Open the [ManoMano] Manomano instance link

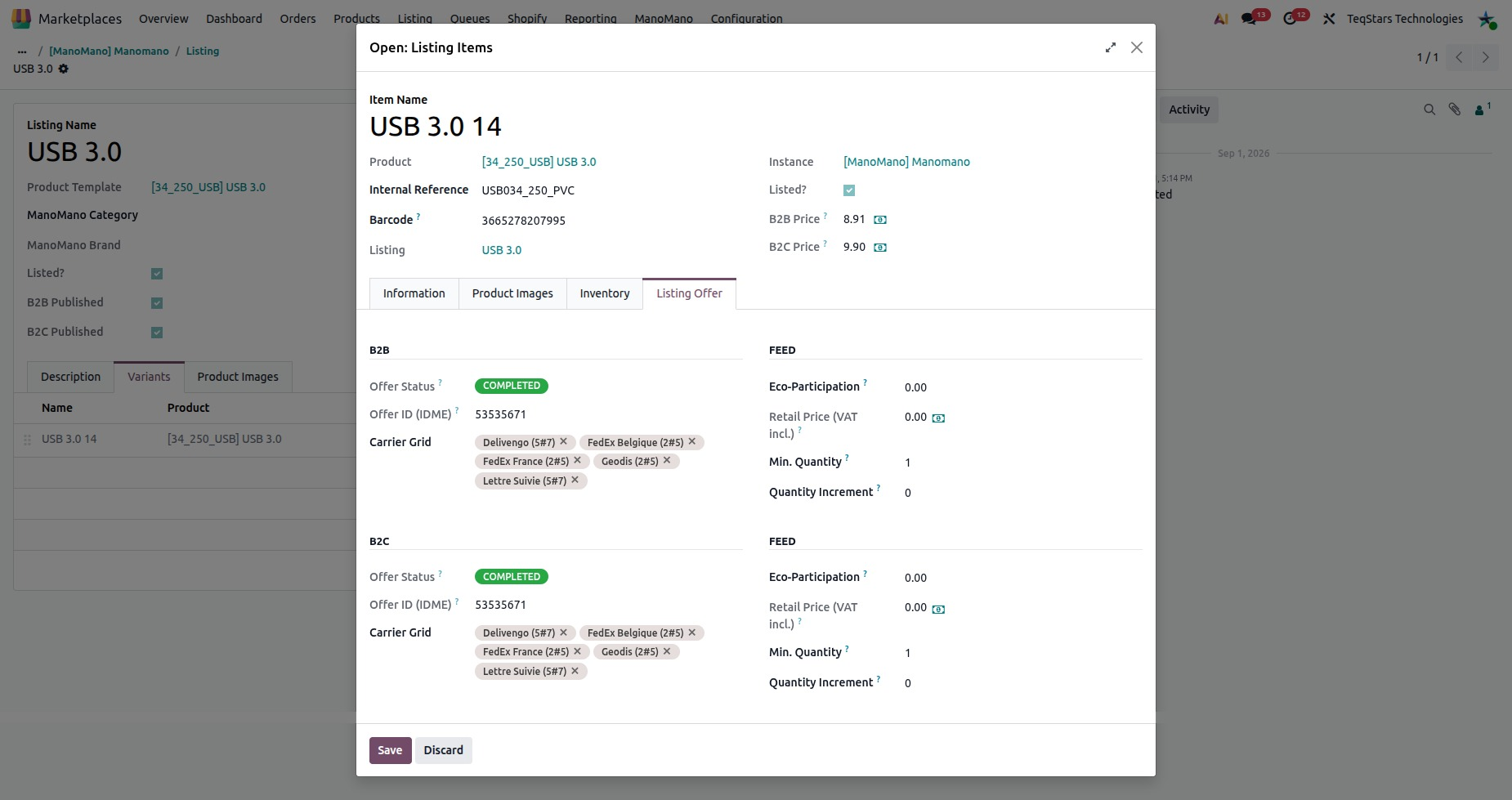(x=906, y=162)
